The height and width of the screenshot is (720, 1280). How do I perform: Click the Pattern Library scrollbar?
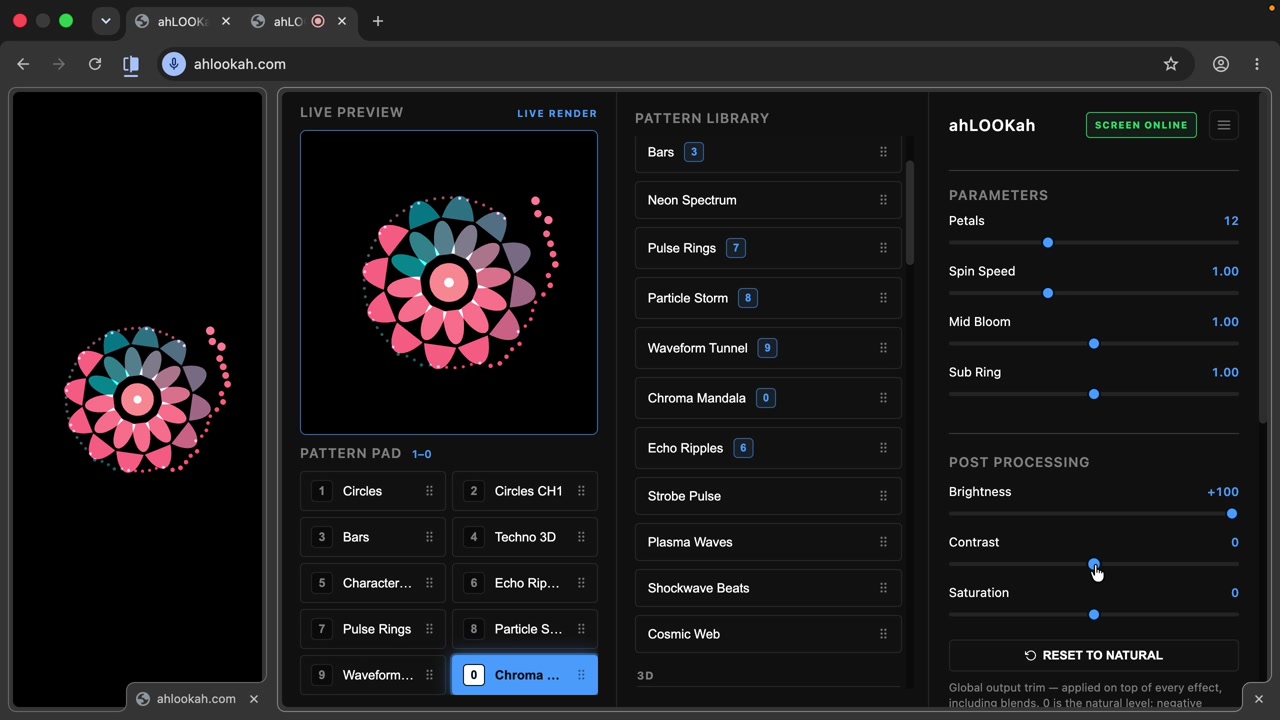(910, 213)
